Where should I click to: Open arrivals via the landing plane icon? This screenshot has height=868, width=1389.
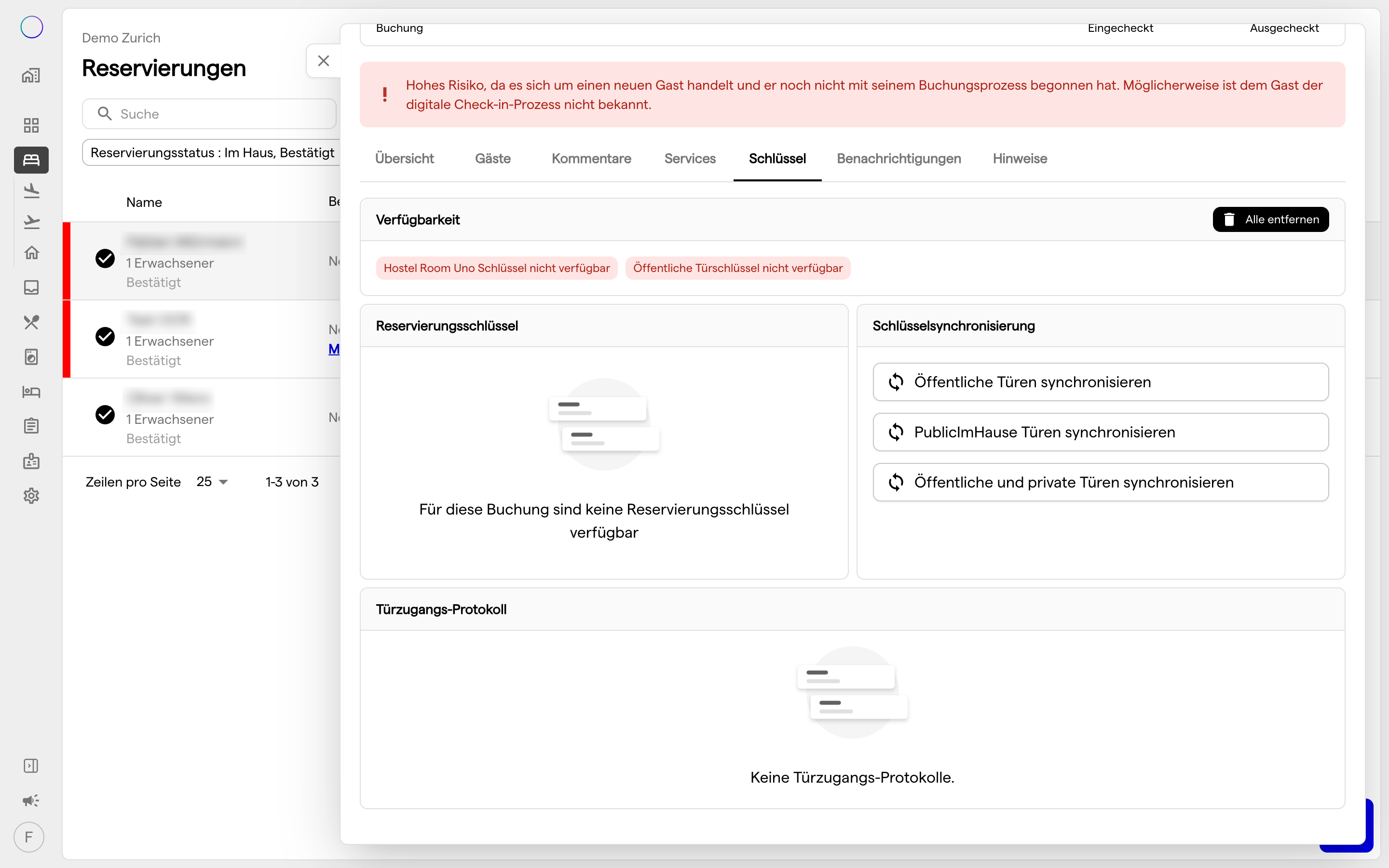point(31,190)
